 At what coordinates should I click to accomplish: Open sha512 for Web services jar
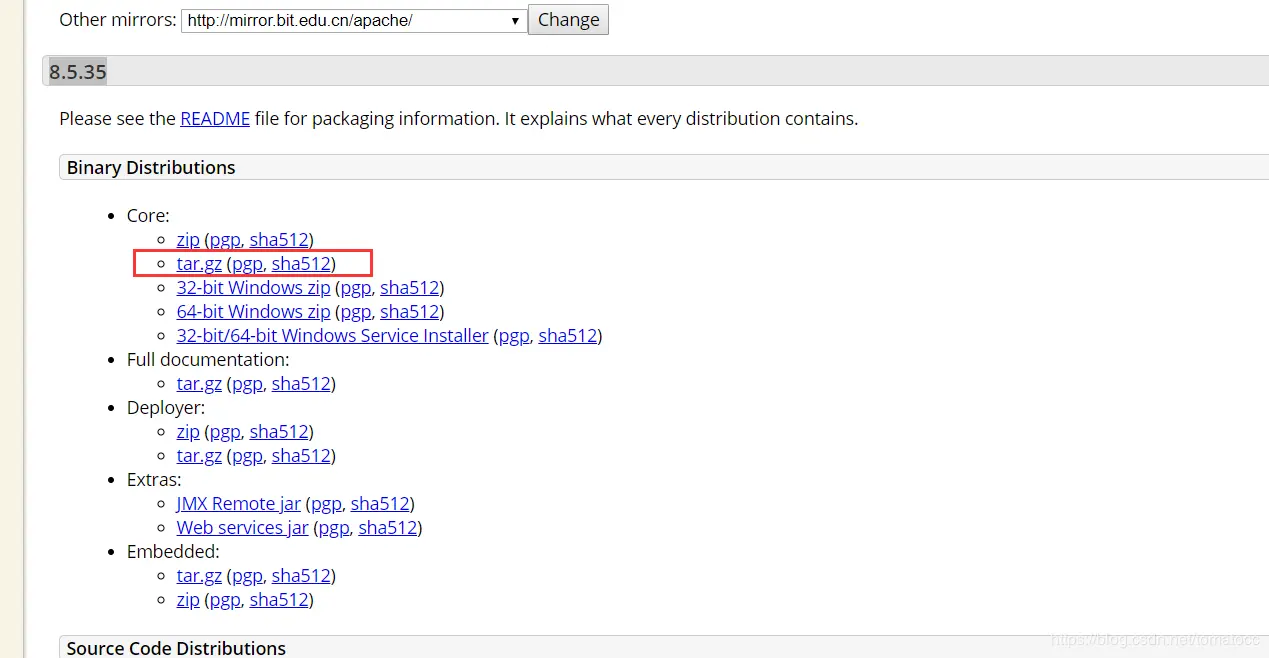pos(387,528)
